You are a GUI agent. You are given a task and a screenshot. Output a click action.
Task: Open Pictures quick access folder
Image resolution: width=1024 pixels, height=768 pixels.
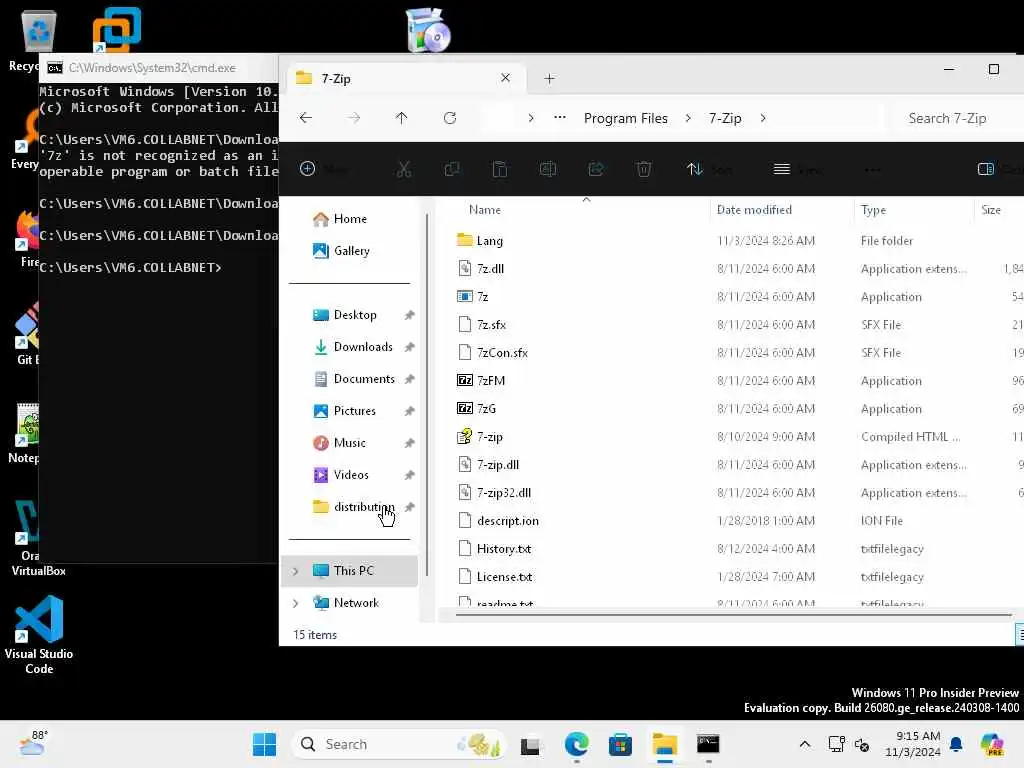coord(355,411)
